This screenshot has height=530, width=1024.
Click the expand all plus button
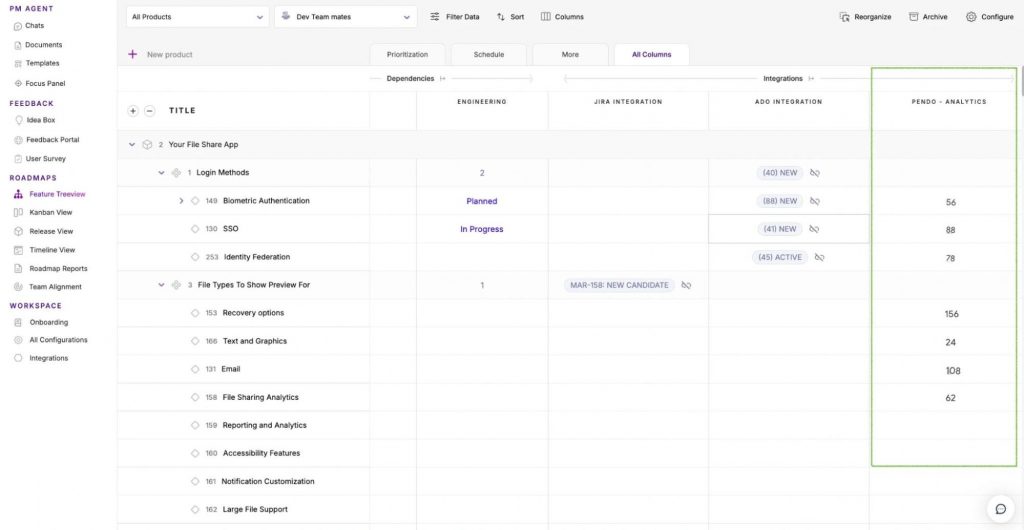133,111
